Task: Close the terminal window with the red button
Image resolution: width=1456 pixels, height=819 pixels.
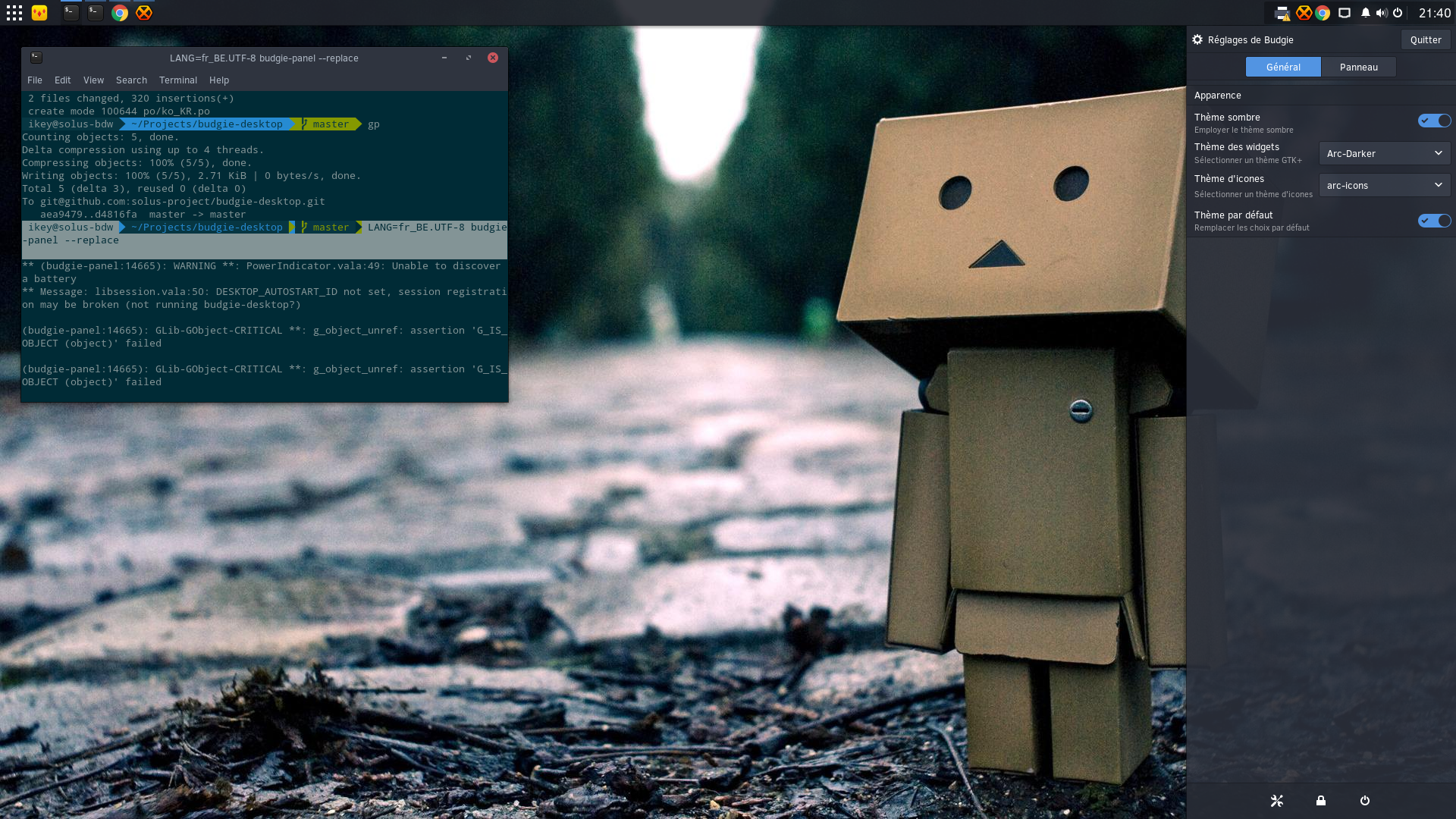Action: 493,58
